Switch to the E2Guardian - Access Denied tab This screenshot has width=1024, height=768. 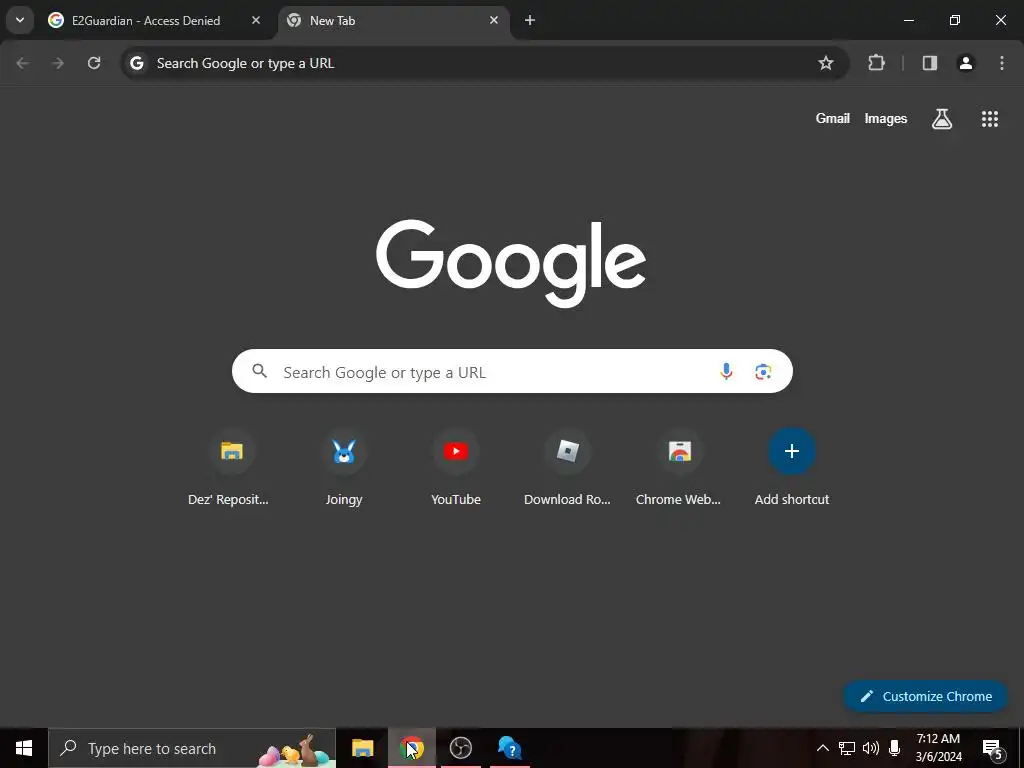coord(146,21)
